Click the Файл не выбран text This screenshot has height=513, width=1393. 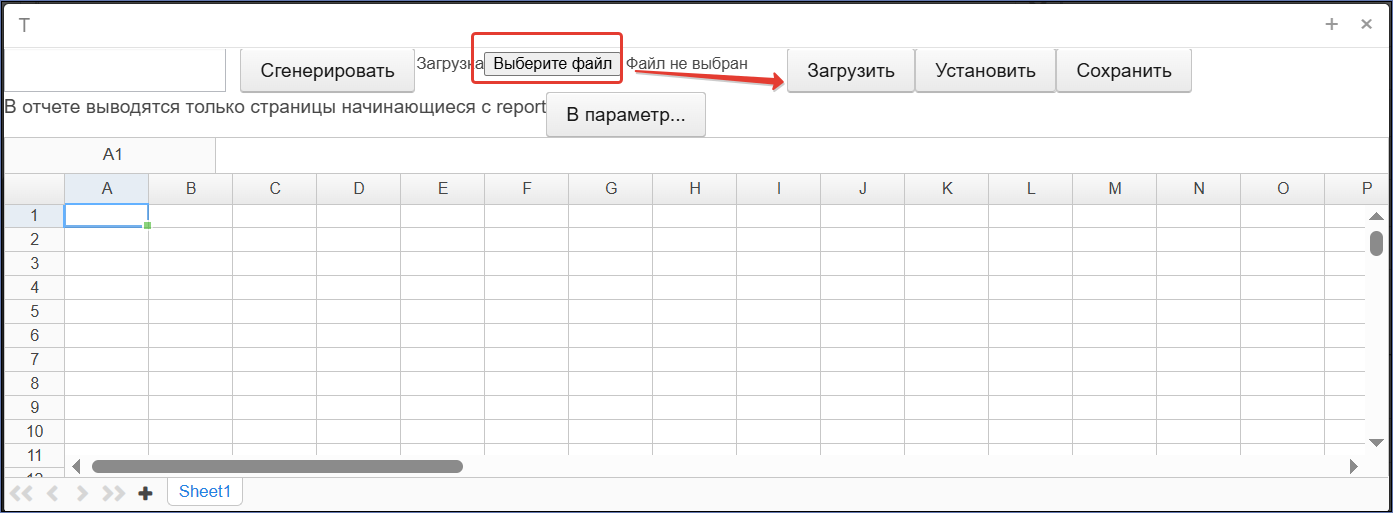tap(687, 64)
